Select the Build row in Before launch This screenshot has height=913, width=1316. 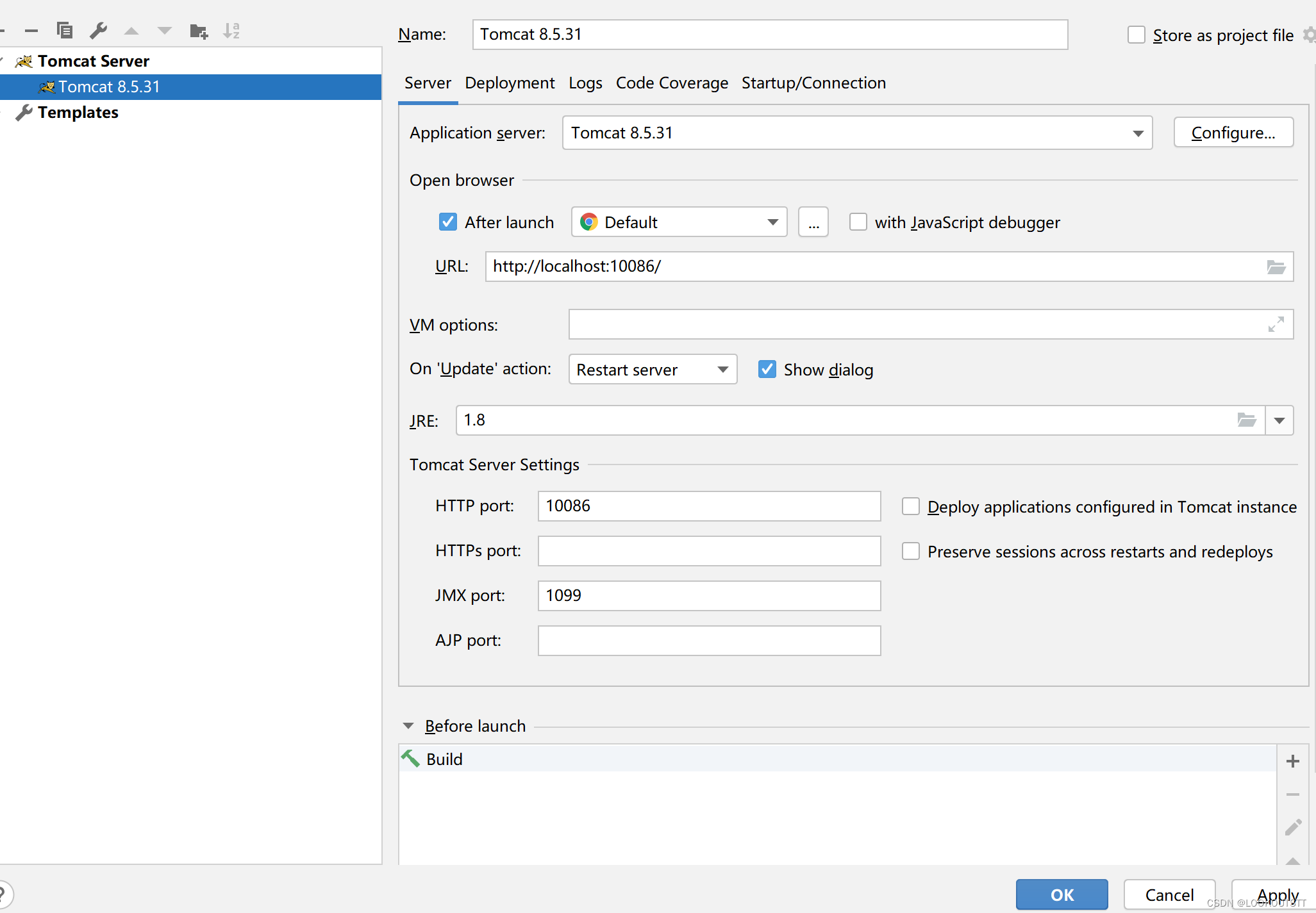(x=837, y=759)
